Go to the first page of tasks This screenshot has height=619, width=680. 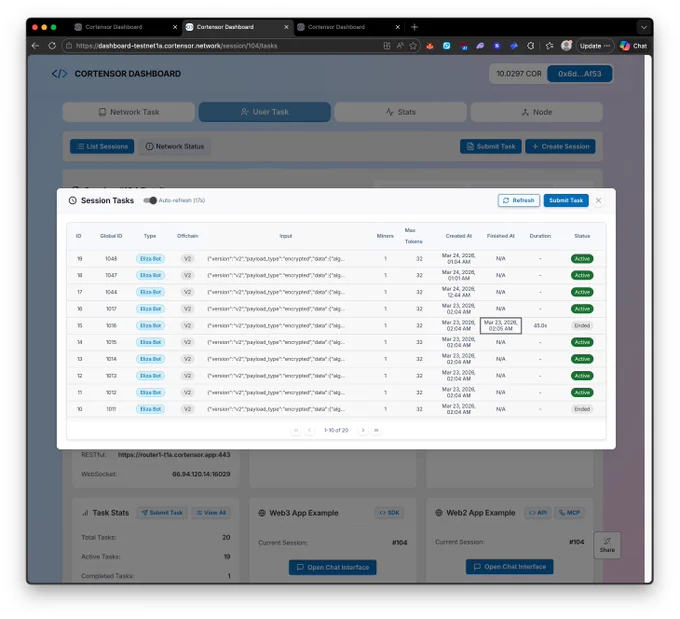[296, 430]
